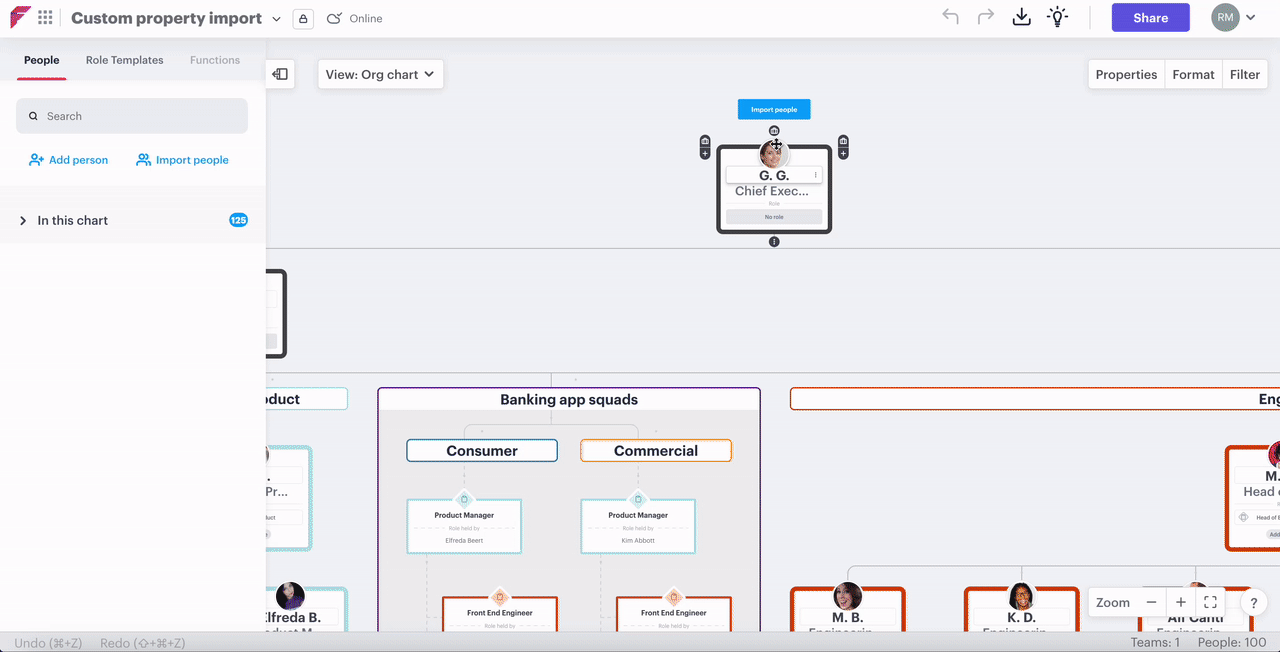Viewport: 1280px width, 652px height.
Task: Open the lightbulb tips icon
Action: tap(1057, 17)
